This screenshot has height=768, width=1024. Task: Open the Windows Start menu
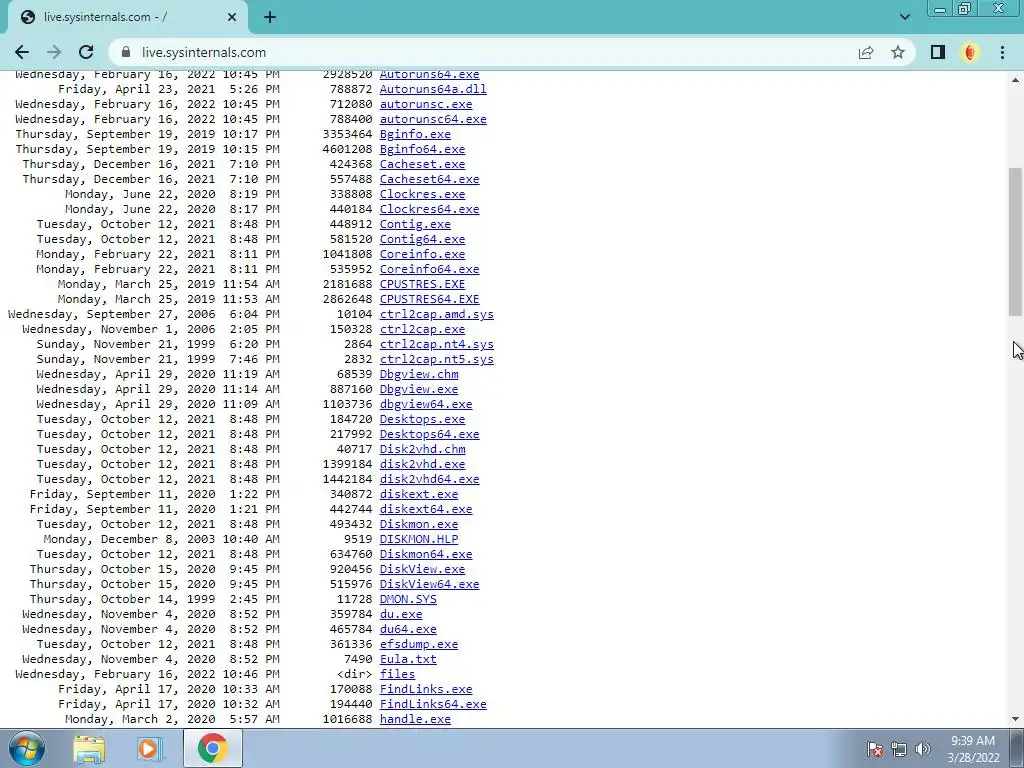27,748
